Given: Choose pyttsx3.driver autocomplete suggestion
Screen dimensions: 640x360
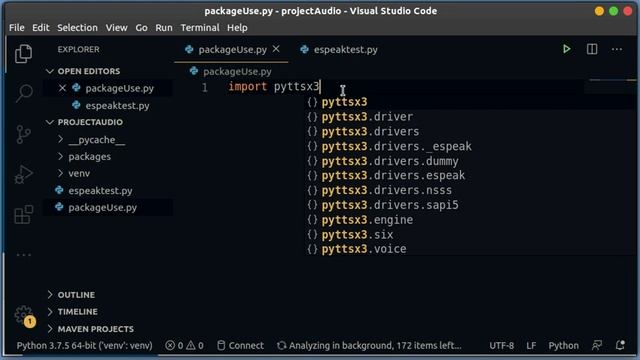Looking at the screenshot, I should [x=471, y=117].
